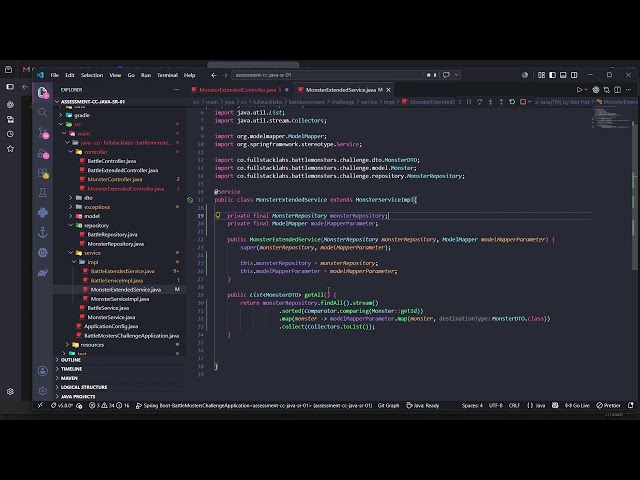Click the command center search field
Screen dimensions: 640x480
click(x=329, y=75)
